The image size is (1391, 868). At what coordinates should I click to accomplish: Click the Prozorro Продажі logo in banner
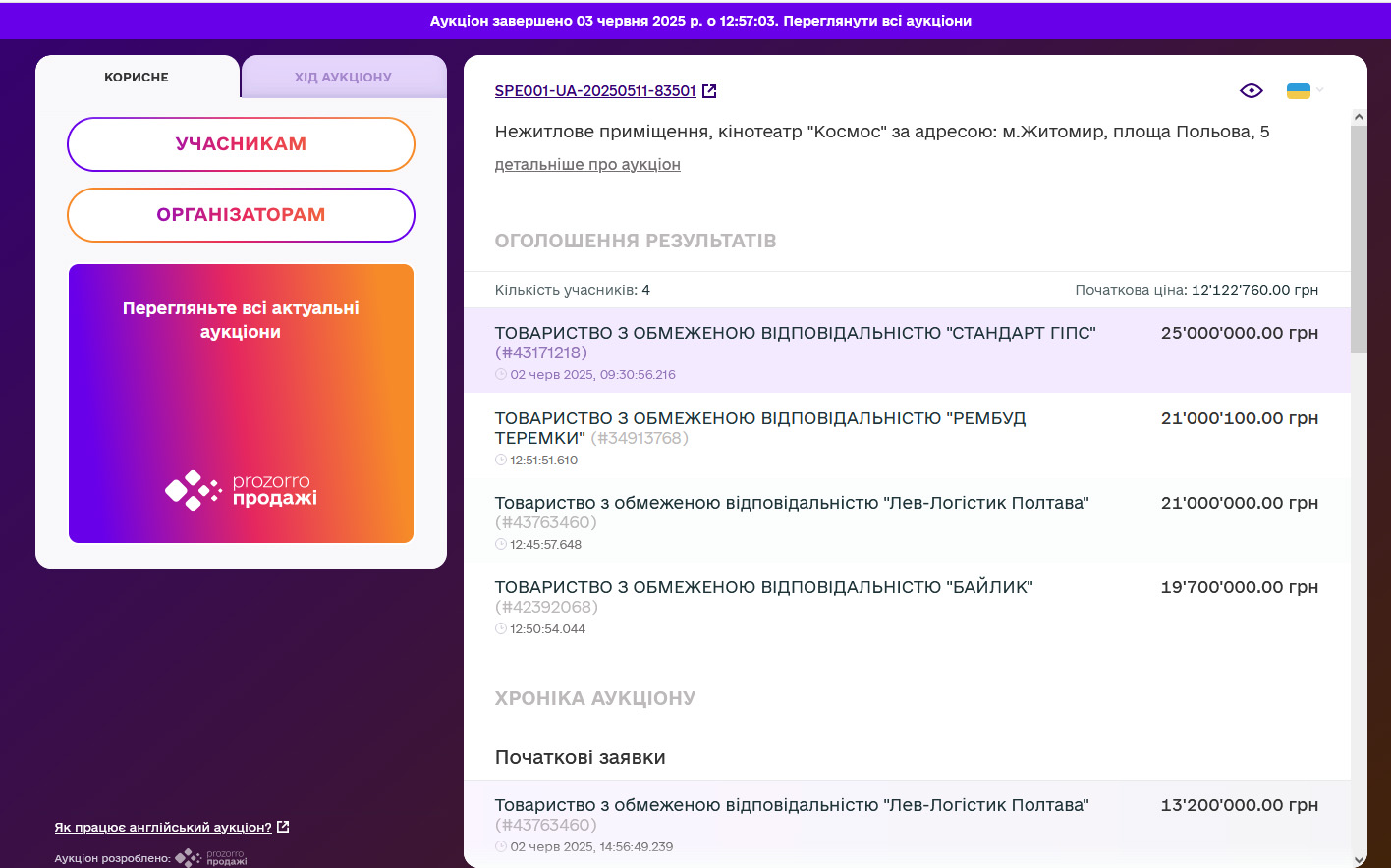[x=241, y=489]
